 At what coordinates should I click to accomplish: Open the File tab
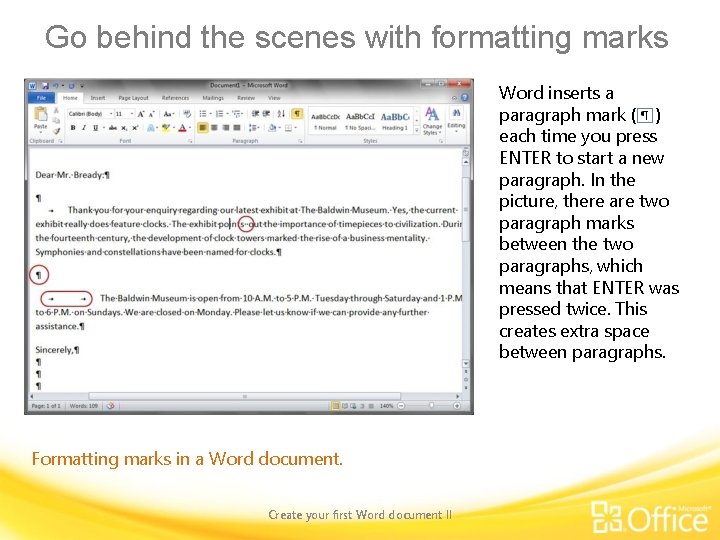point(41,98)
